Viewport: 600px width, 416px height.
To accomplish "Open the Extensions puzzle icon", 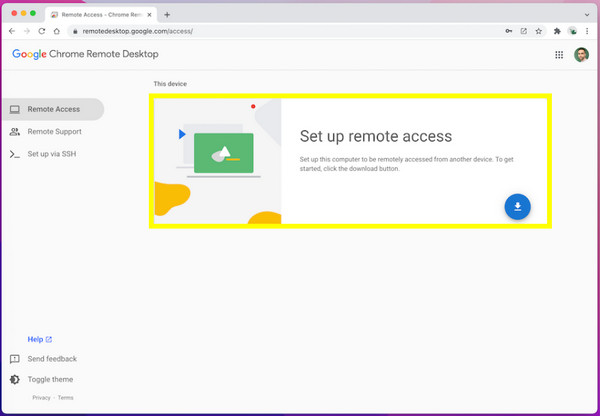I will coord(557,31).
